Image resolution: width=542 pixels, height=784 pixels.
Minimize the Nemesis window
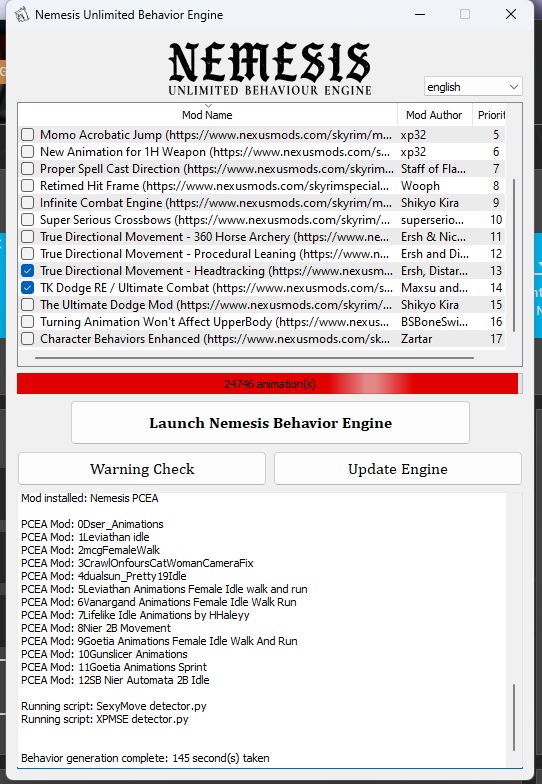click(x=420, y=14)
